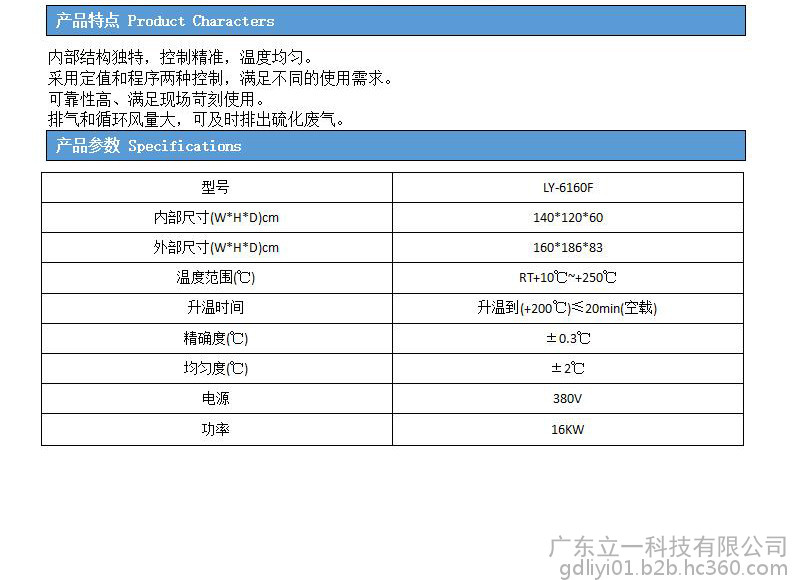Click the 'RT+10℃~+250℃' value cell
793x580 pixels.
click(x=568, y=278)
